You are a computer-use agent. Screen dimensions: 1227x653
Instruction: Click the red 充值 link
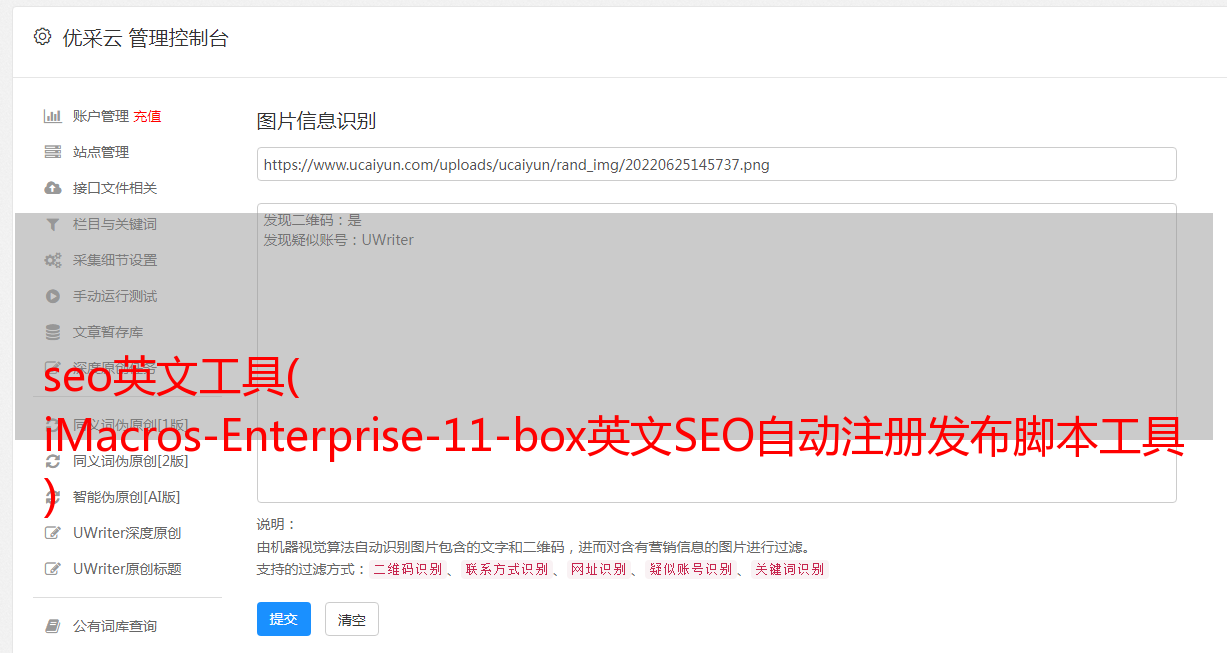(x=147, y=116)
